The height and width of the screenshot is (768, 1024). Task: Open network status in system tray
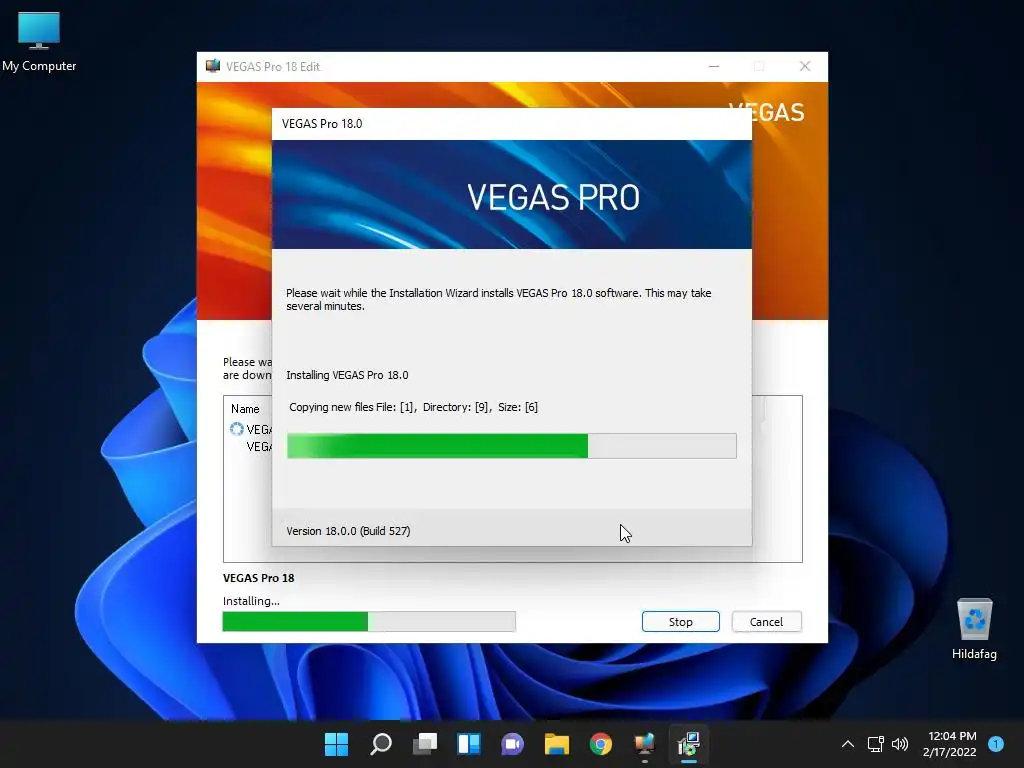[875, 744]
